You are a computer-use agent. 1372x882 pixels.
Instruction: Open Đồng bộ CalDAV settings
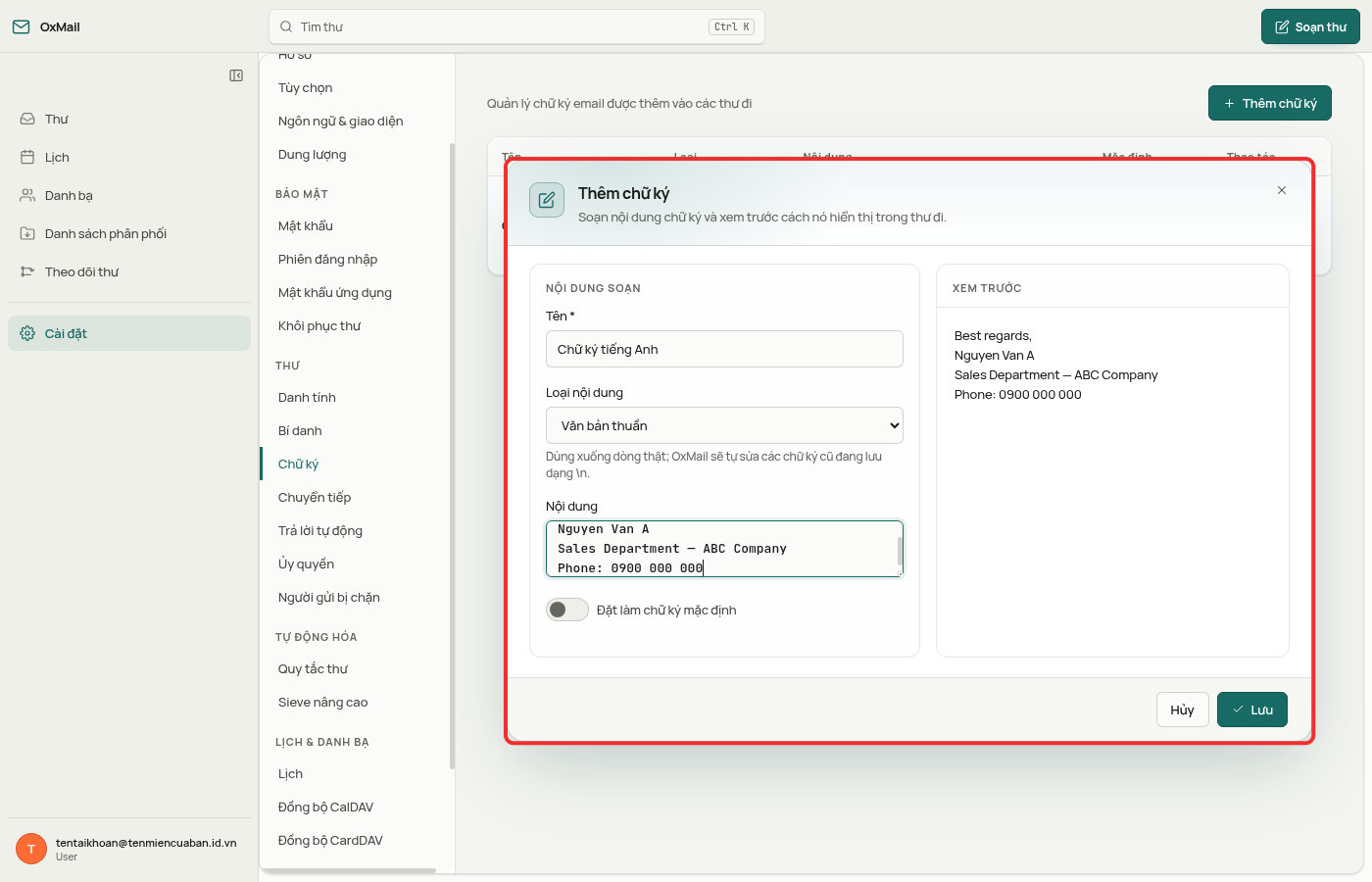(326, 807)
